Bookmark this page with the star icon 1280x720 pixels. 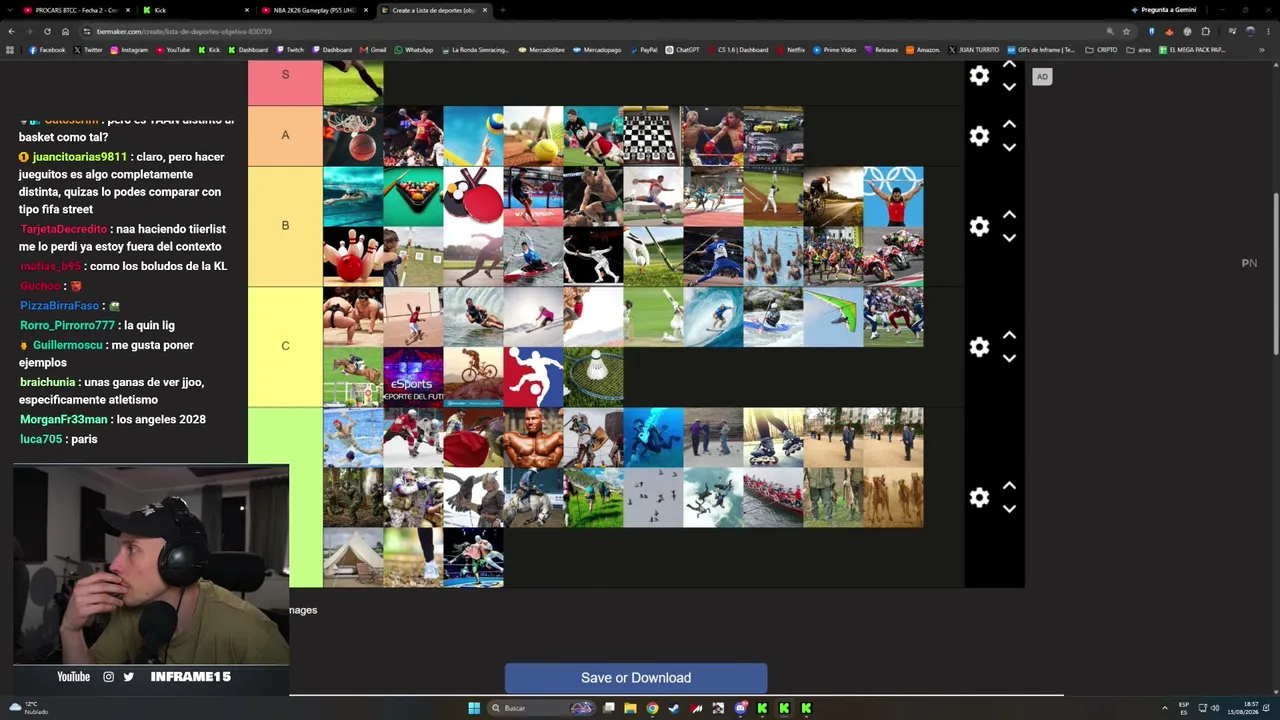point(1126,31)
